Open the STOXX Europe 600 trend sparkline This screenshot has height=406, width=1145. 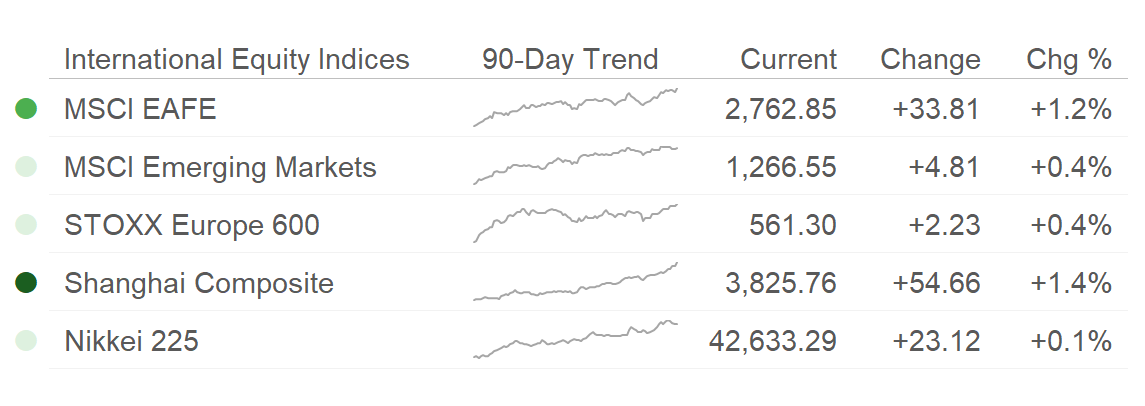tap(575, 223)
